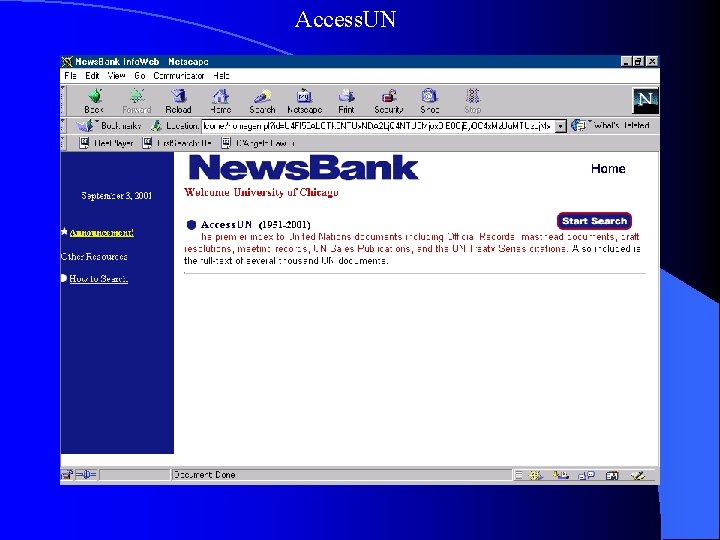Screen dimensions: 720x540
Task: Click the AccessUN database title
Action: (226, 225)
